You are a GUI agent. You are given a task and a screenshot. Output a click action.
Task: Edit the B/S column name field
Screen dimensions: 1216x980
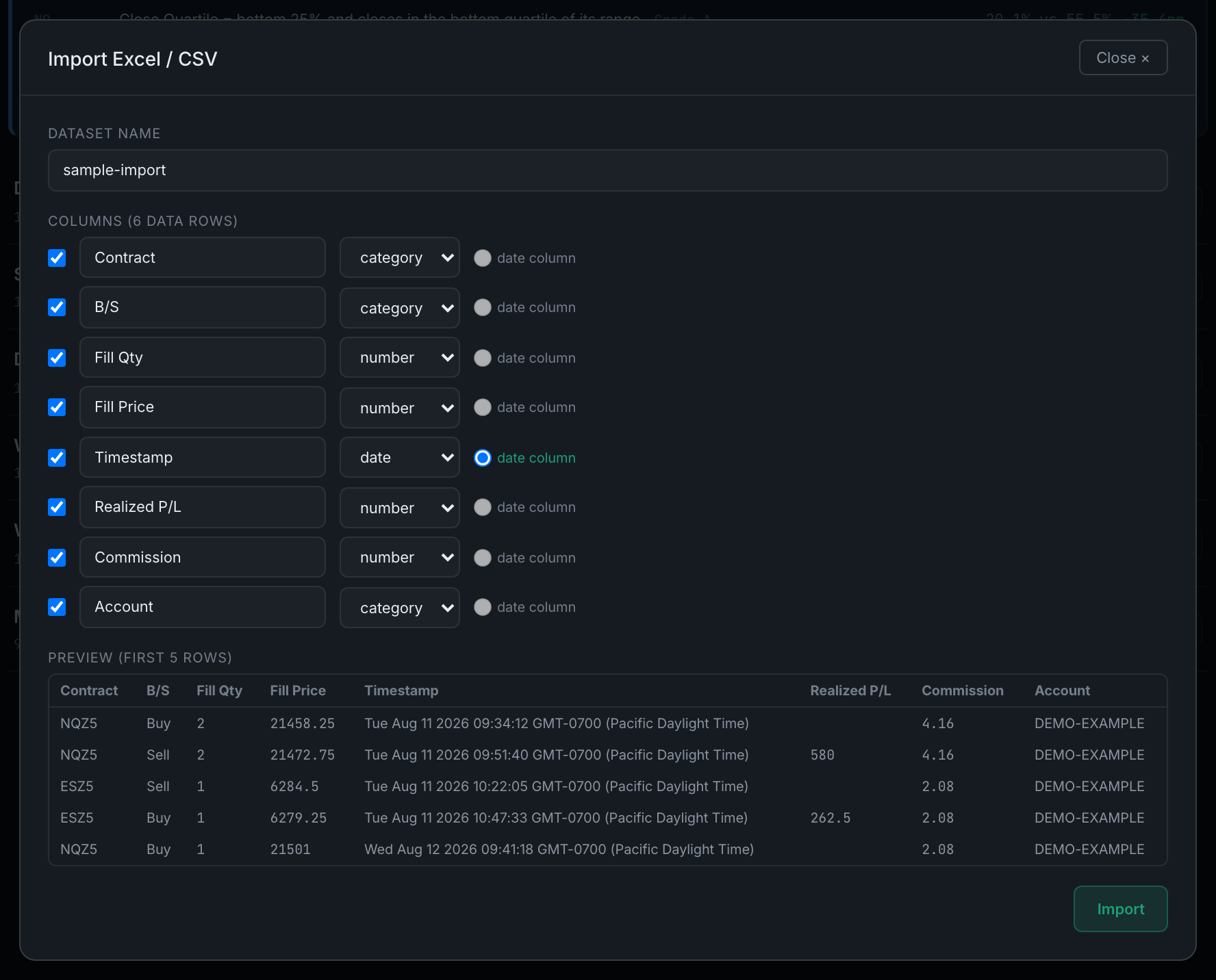[x=203, y=307]
